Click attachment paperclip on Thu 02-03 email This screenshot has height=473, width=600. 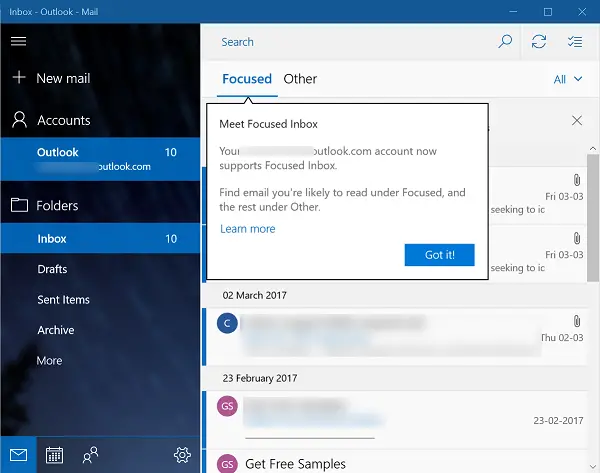(x=577, y=321)
